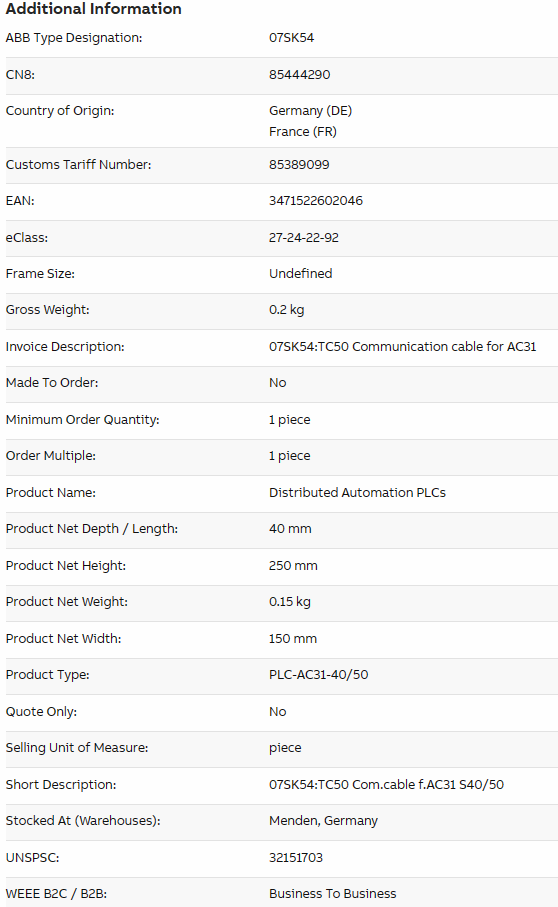Click the CN8 value 85444290
The height and width of the screenshot is (907, 558).
(300, 75)
